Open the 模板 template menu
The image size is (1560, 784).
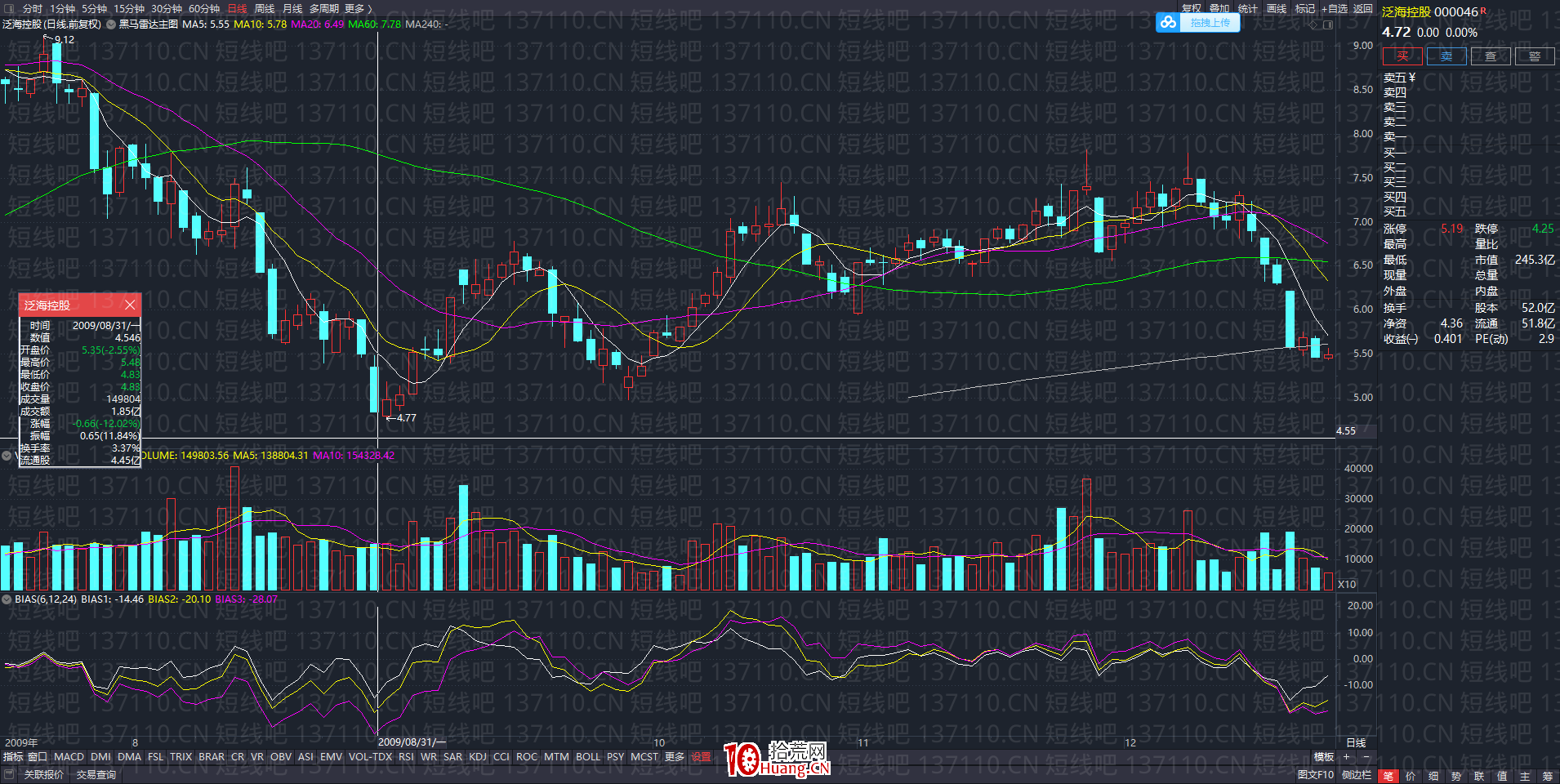coord(1324,757)
